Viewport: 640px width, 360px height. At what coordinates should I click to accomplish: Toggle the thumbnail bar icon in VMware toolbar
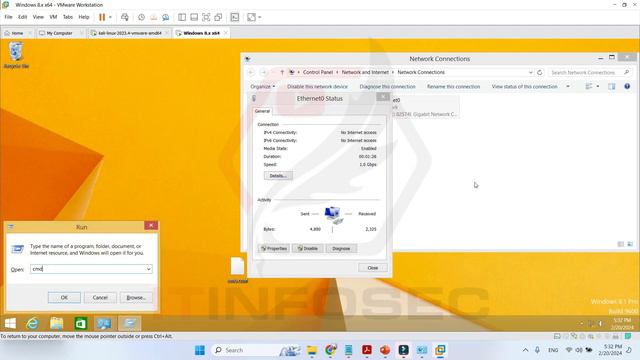[194, 17]
